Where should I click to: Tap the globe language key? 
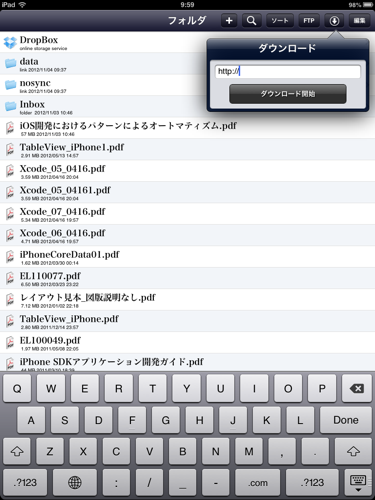75,482
